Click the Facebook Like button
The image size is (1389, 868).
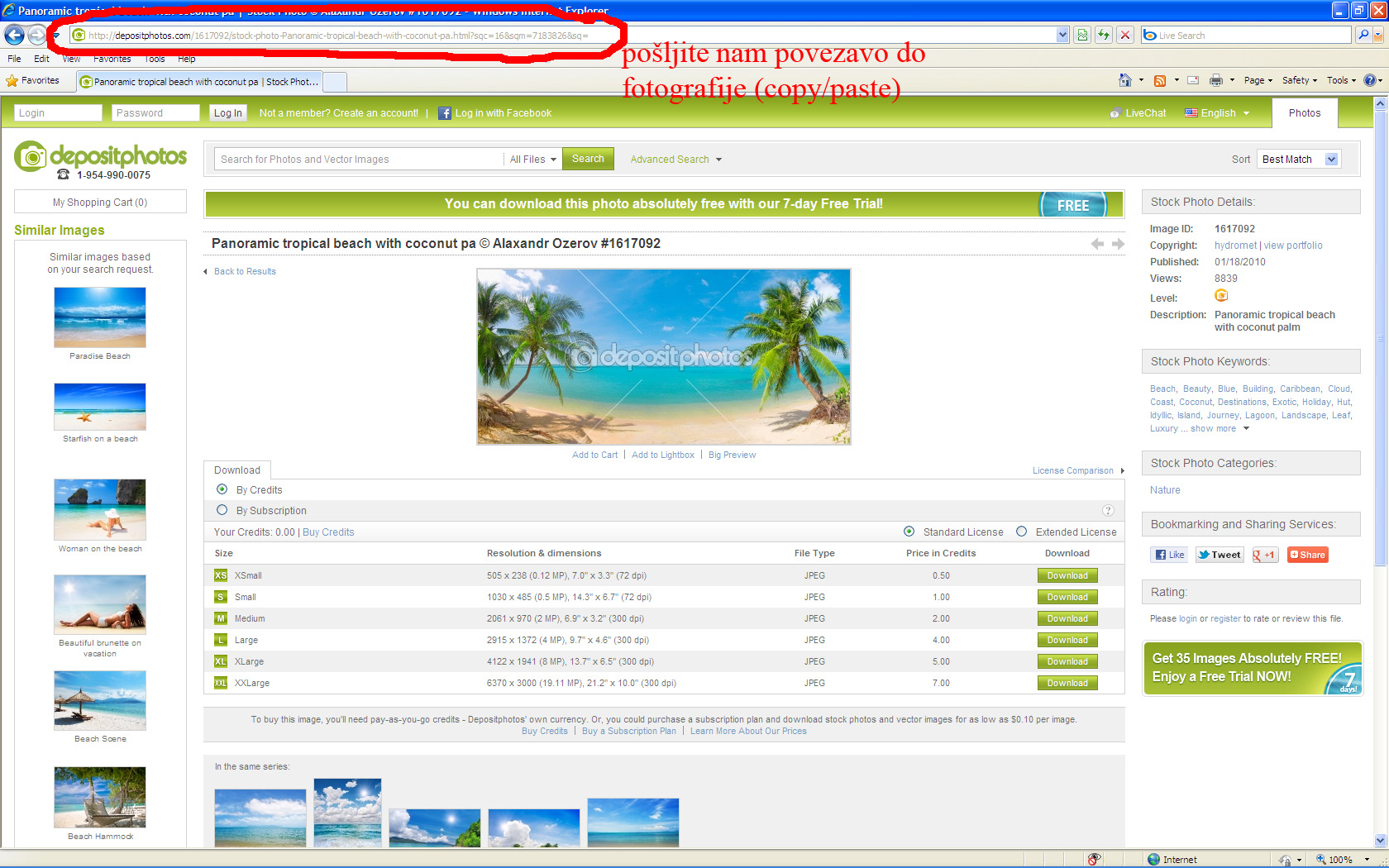[x=1170, y=555]
